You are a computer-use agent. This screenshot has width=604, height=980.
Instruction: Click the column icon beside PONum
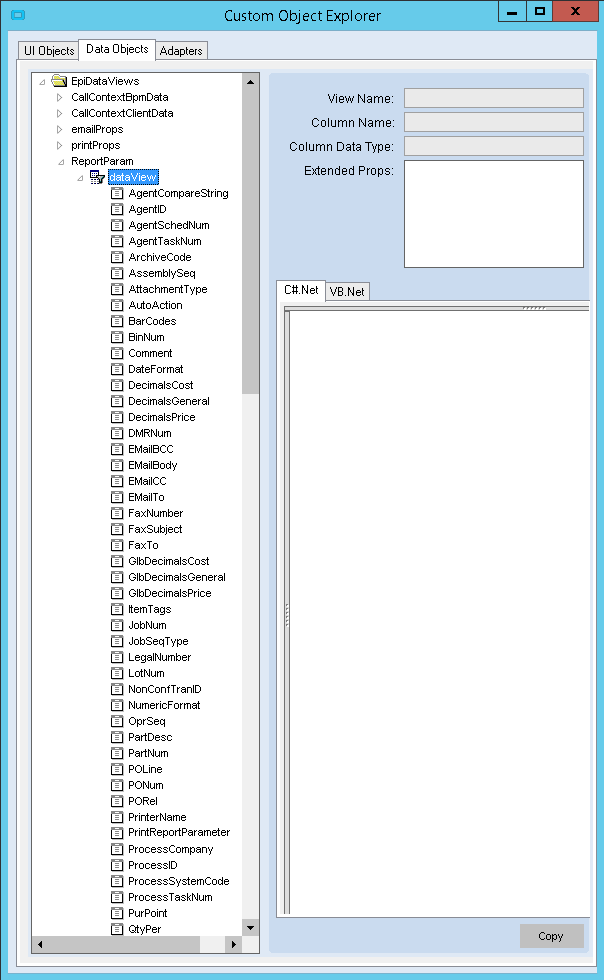(x=117, y=785)
